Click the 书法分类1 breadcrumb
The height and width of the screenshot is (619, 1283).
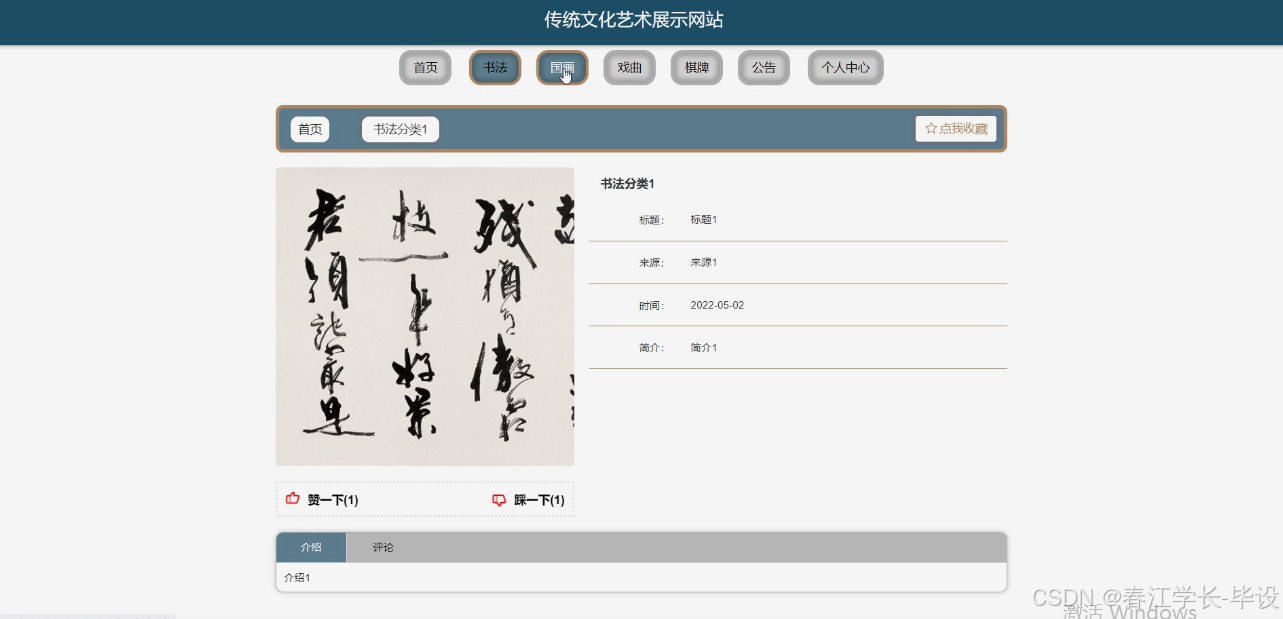coord(400,129)
